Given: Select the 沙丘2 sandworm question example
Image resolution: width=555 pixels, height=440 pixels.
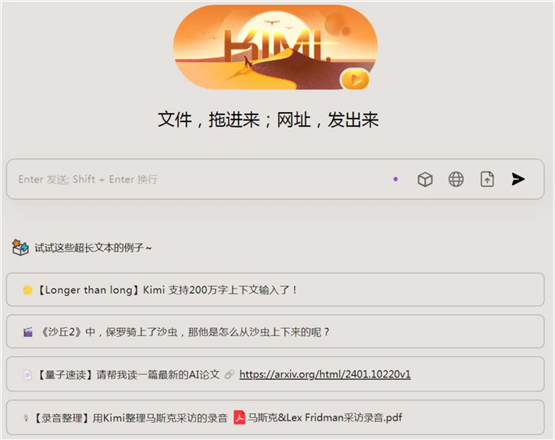Looking at the screenshot, I should [x=275, y=332].
